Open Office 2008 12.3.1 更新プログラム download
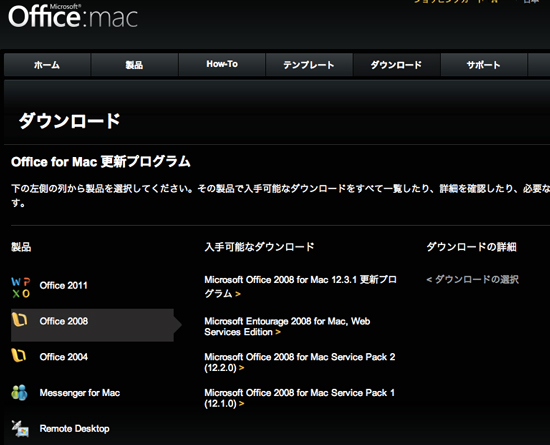The height and width of the screenshot is (445, 550). (x=300, y=286)
